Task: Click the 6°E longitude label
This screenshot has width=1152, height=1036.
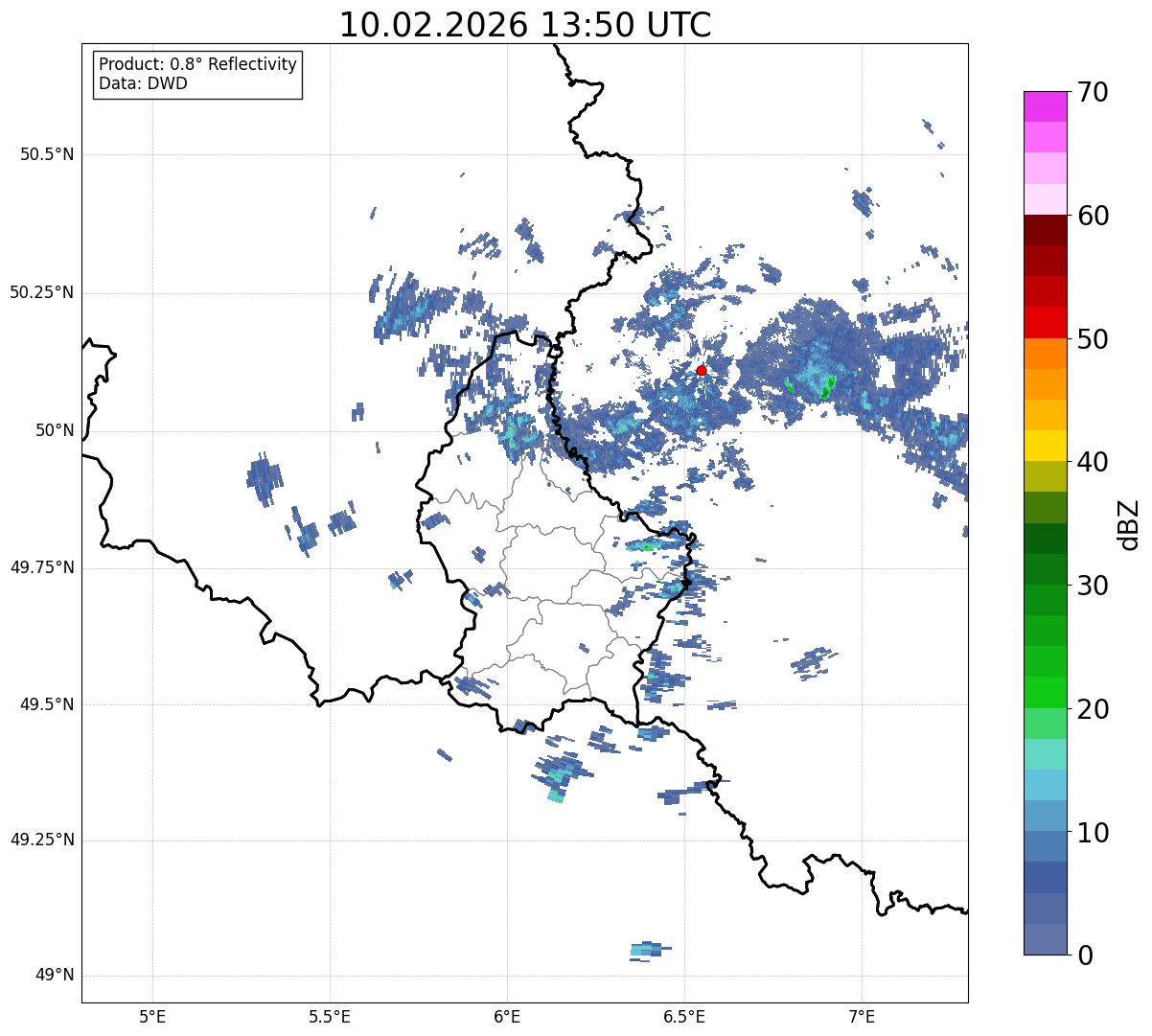Action: click(x=507, y=1016)
